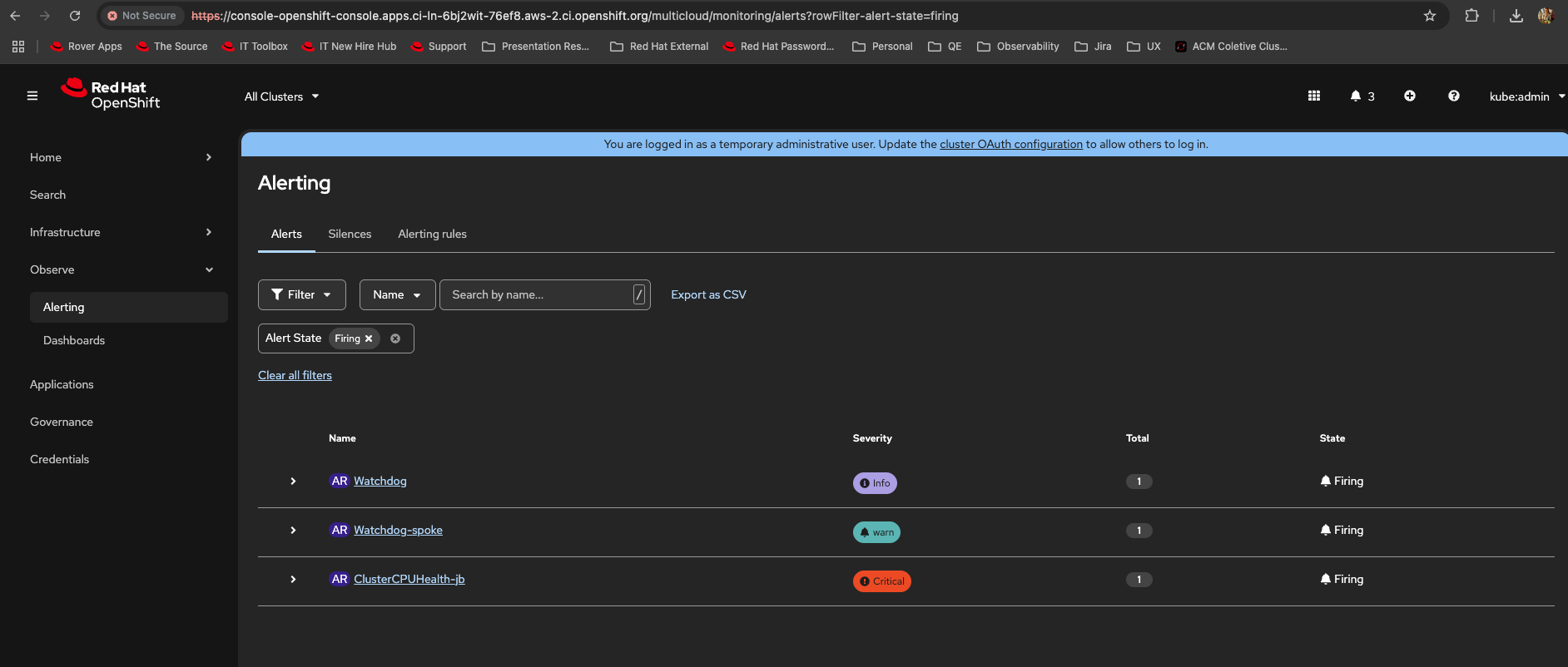Viewport: 1568px width, 667px height.
Task: Open the Watchdog alert link
Action: 380,481
